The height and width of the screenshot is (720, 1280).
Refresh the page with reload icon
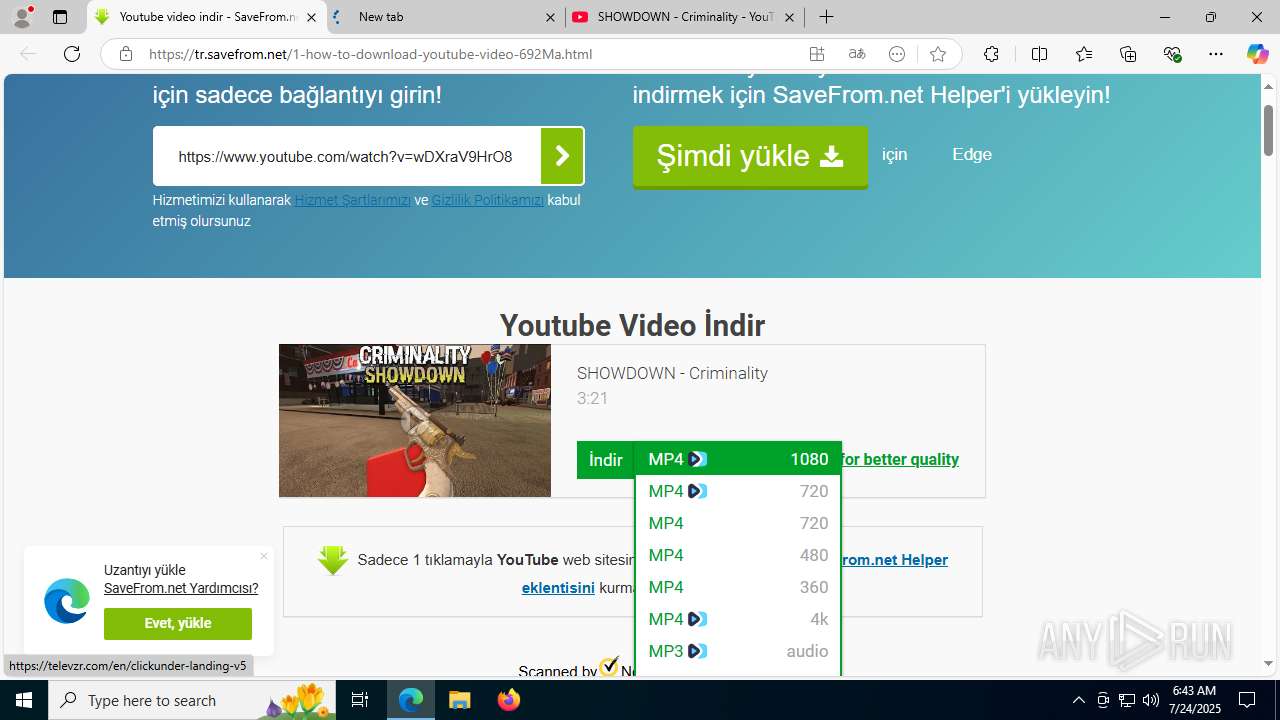[x=72, y=54]
